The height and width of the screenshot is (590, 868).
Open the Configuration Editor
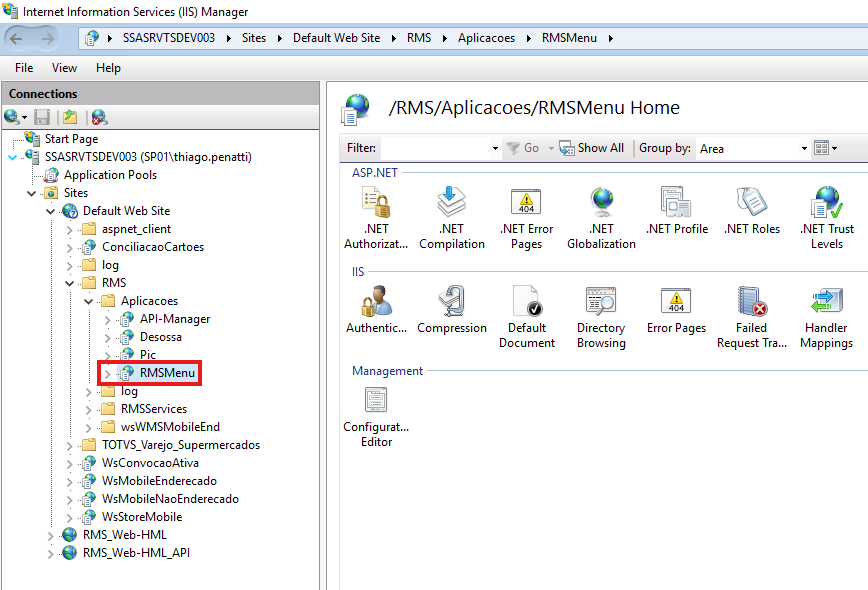pyautogui.click(x=376, y=417)
